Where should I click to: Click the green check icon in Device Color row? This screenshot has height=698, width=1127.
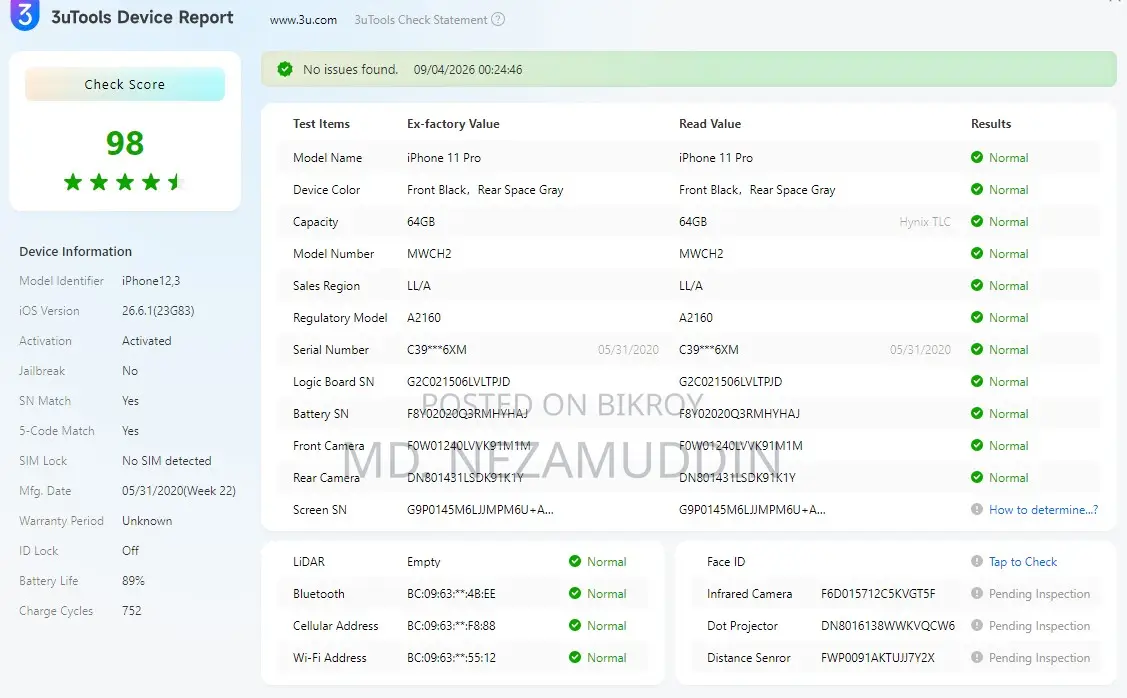(x=977, y=189)
